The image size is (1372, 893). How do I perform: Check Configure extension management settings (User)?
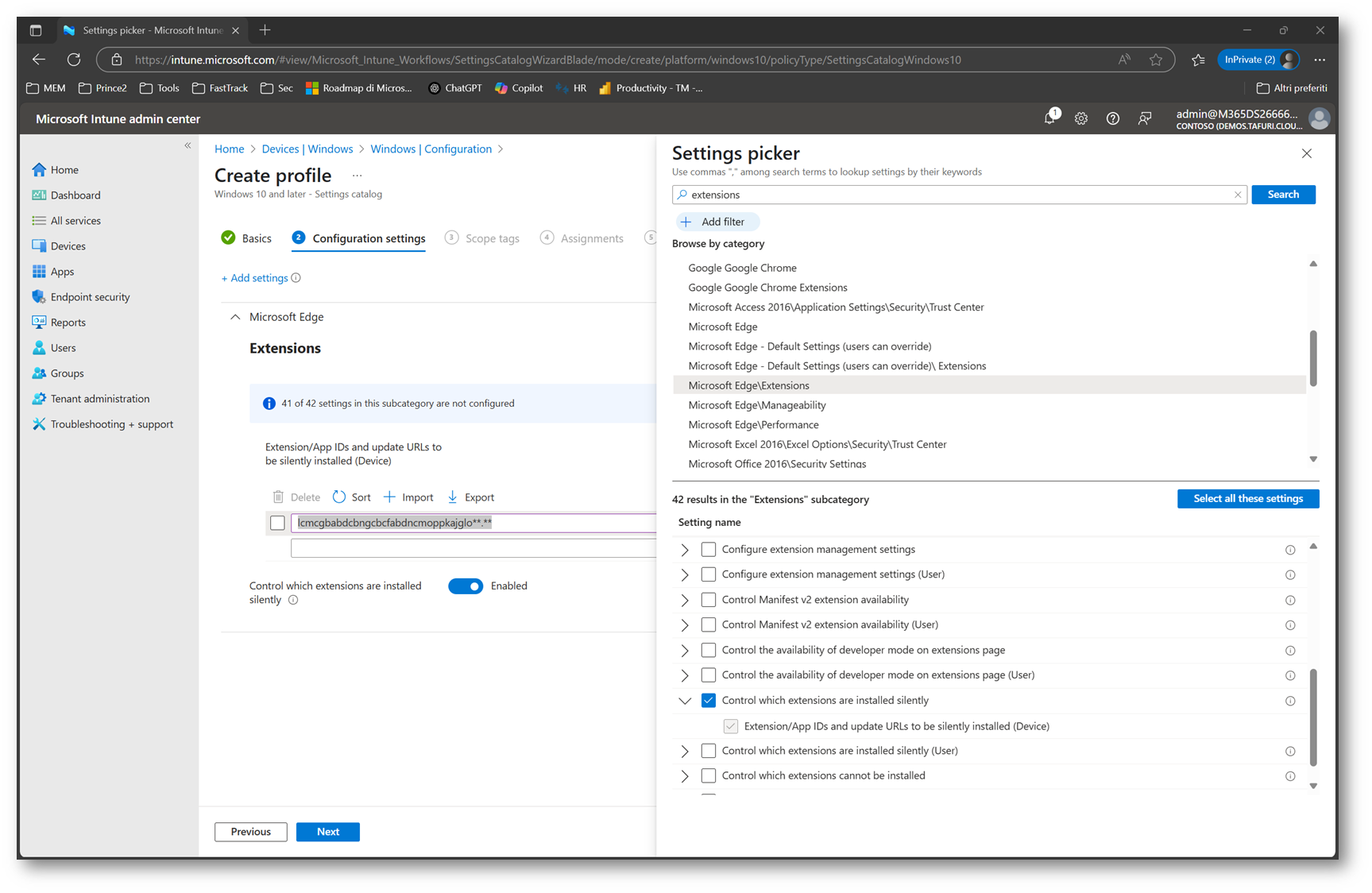click(709, 574)
